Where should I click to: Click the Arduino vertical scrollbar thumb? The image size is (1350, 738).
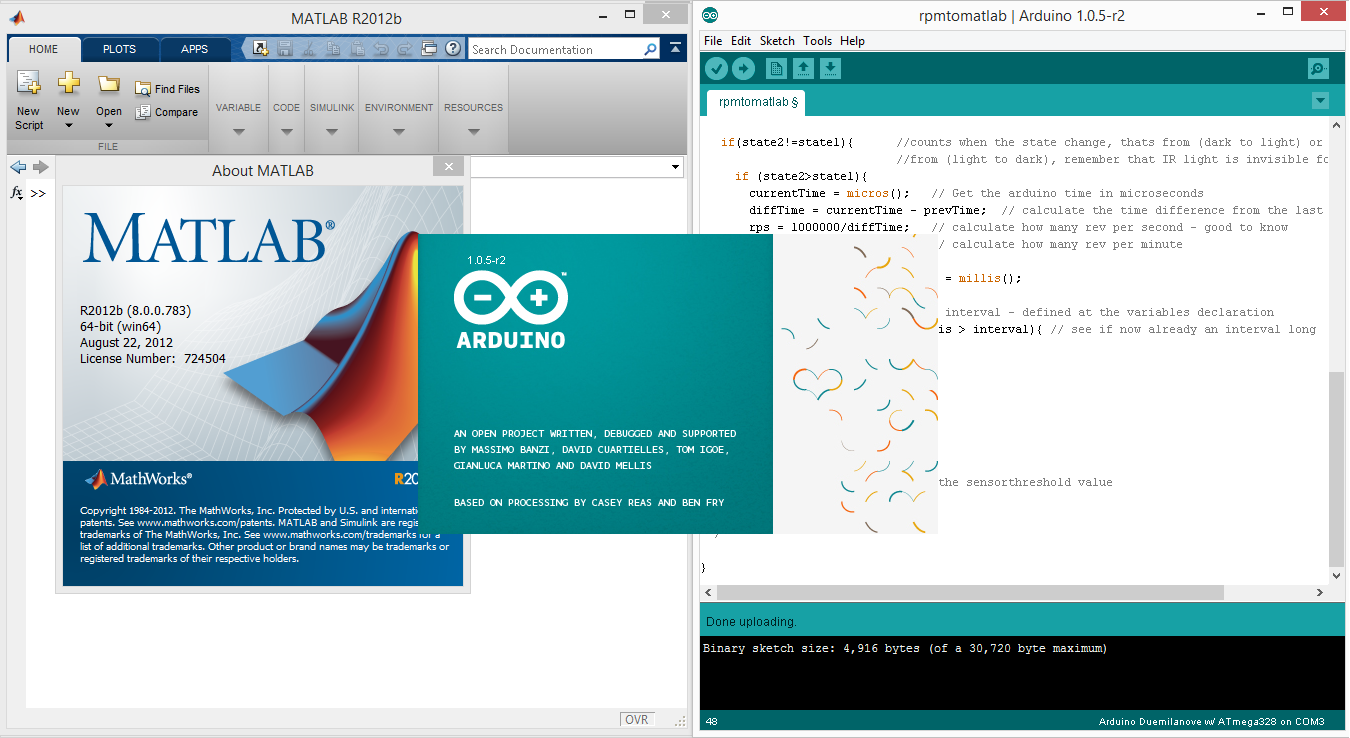coord(1337,468)
